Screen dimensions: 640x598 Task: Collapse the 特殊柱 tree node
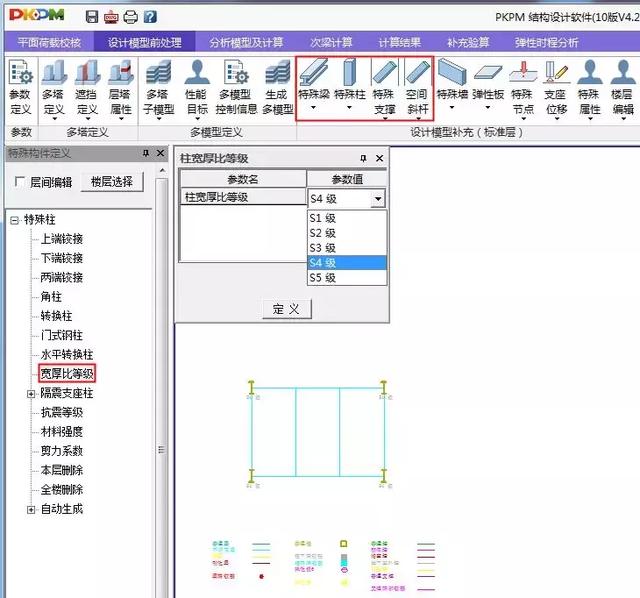coord(14,220)
